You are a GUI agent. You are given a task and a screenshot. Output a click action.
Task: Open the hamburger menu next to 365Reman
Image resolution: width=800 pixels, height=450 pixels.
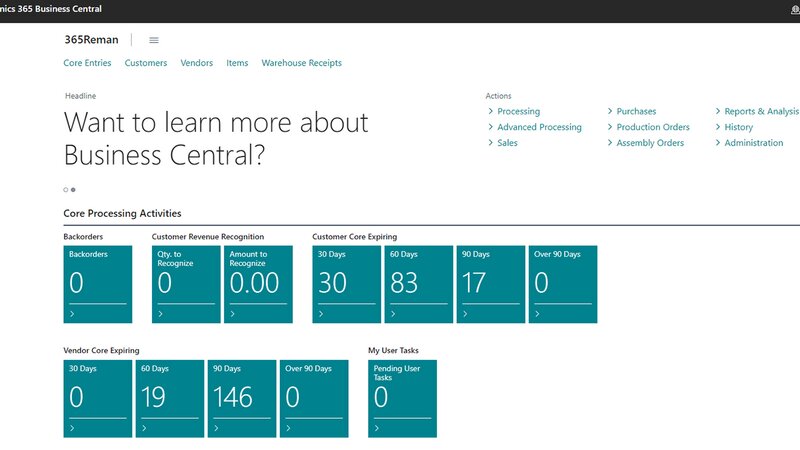[x=154, y=40]
